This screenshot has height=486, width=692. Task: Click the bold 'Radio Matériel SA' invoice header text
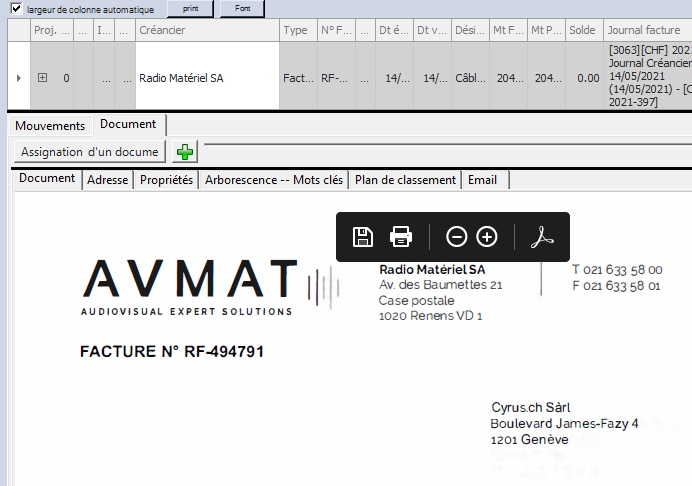tap(432, 269)
